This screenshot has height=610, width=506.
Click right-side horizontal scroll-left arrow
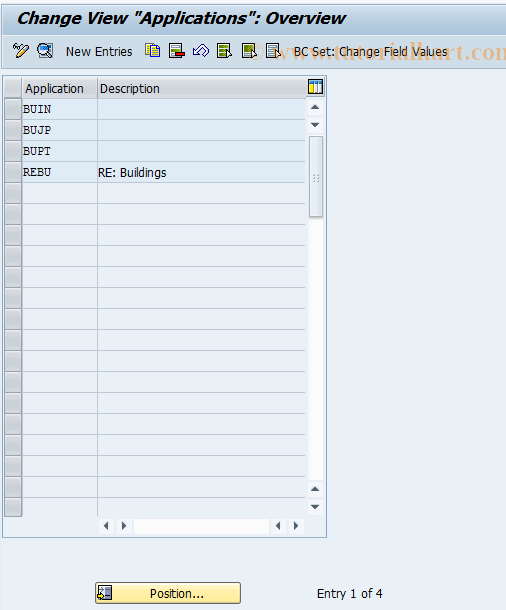click(x=278, y=526)
